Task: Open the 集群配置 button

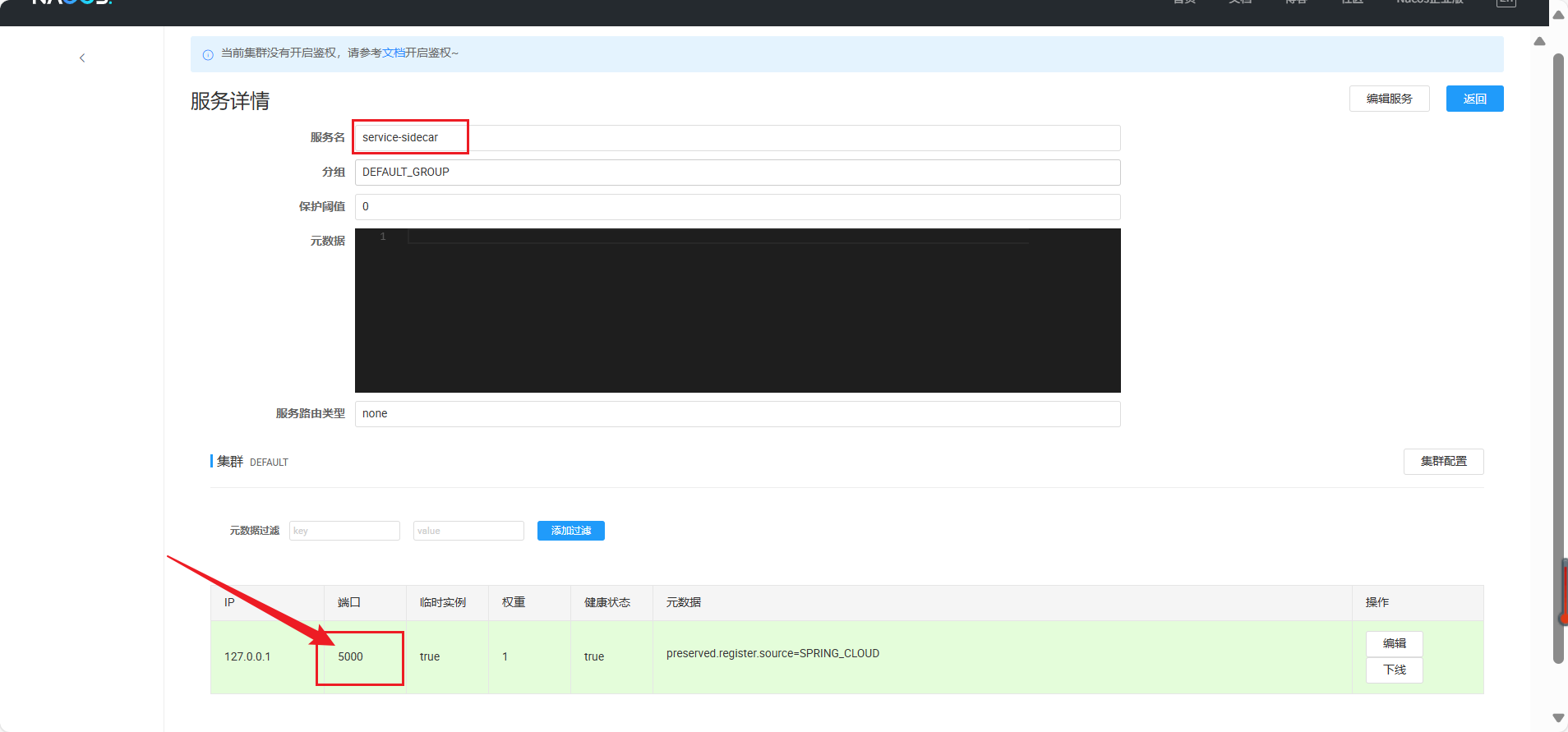Action: (x=1443, y=462)
